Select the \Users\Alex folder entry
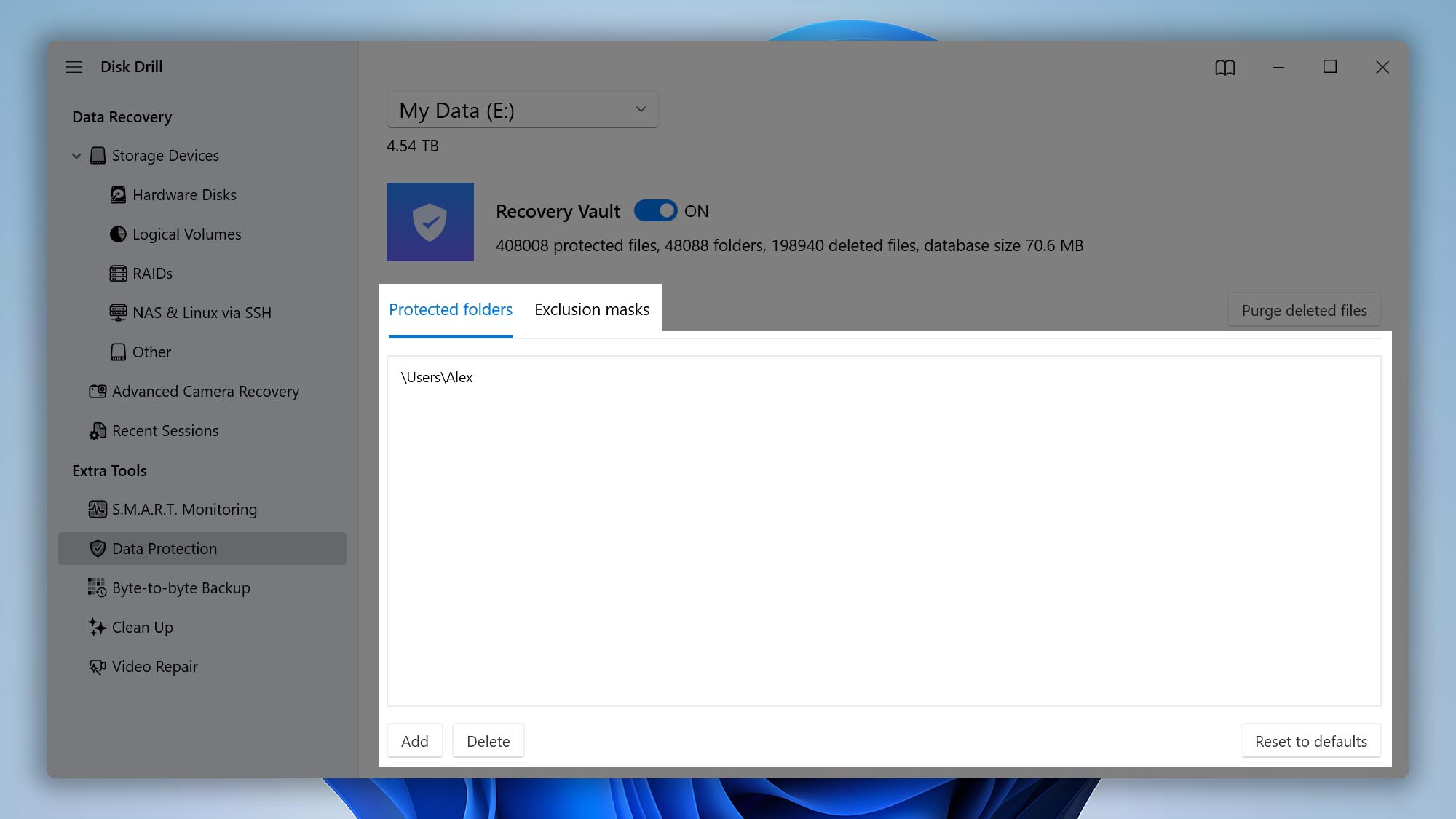 (x=437, y=378)
